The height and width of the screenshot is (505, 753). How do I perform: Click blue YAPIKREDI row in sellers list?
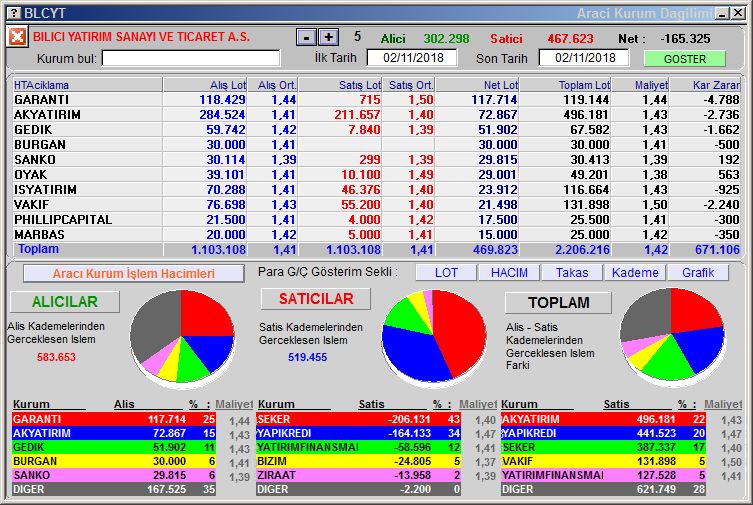click(x=359, y=433)
